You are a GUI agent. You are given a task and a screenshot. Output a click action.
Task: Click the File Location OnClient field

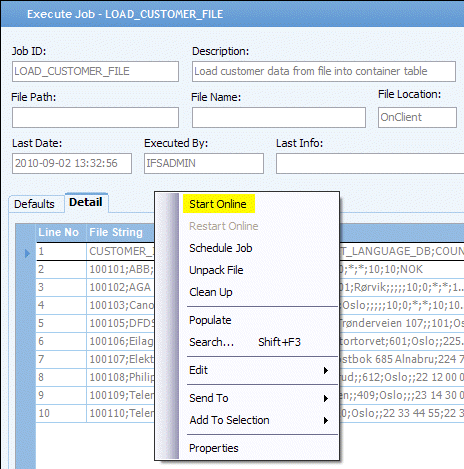(417, 117)
